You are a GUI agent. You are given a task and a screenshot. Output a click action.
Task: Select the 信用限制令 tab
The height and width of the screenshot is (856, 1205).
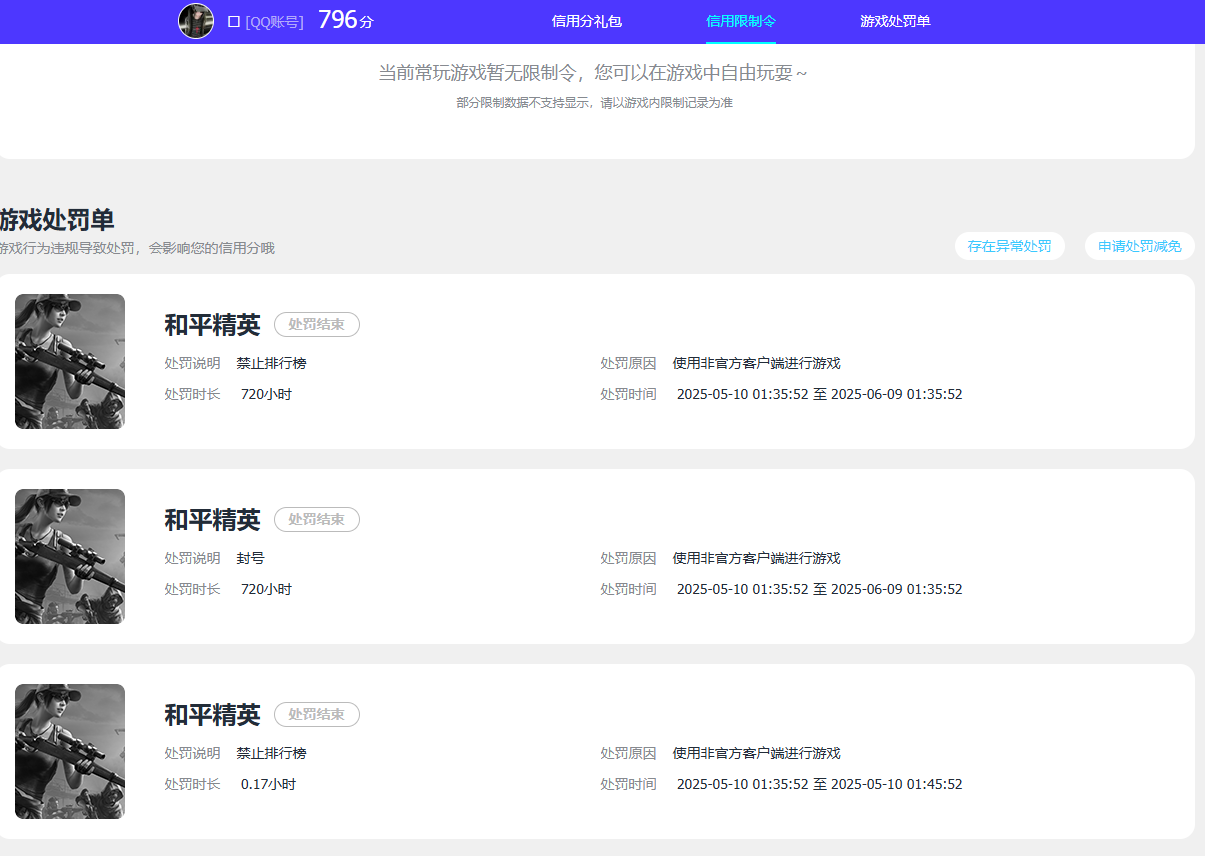[741, 21]
